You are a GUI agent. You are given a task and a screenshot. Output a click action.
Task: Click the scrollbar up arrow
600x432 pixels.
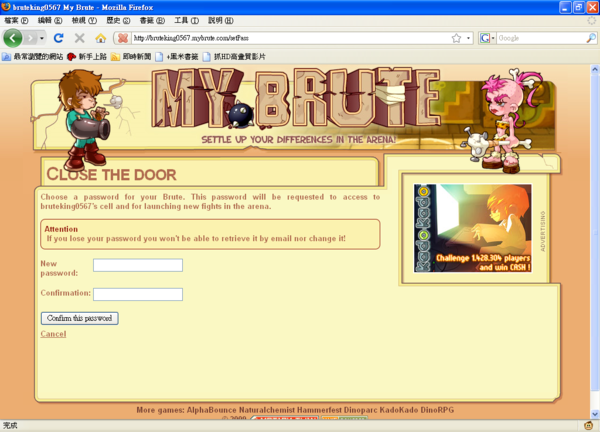point(595,69)
